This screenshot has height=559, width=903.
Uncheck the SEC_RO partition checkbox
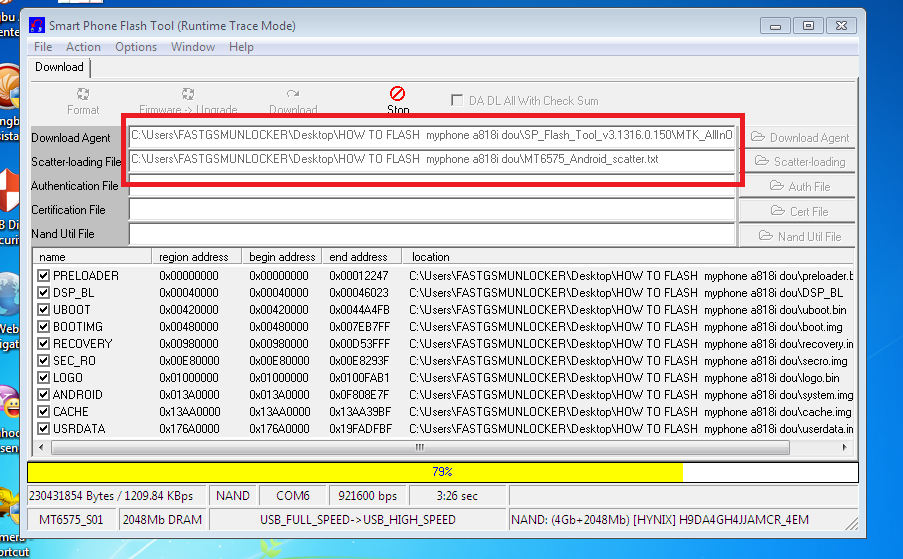(43, 361)
